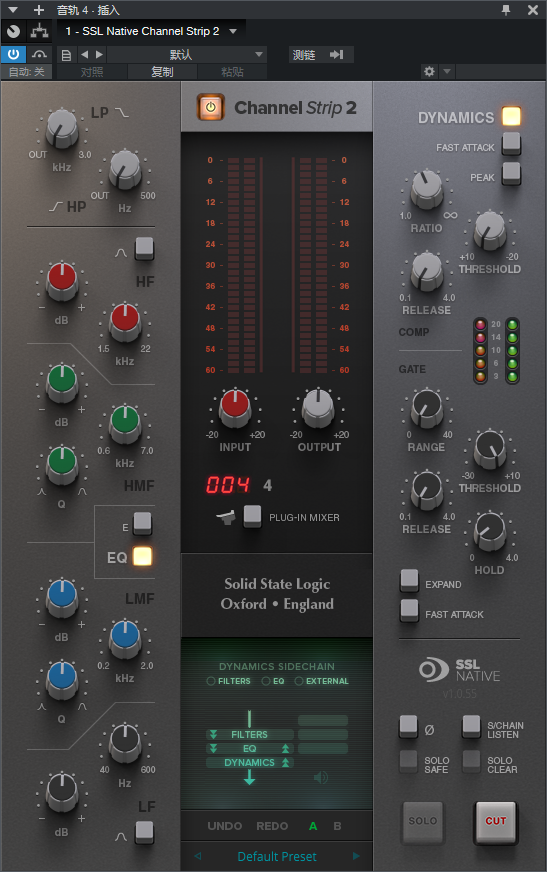The height and width of the screenshot is (872, 547).
Task: Toggle S/CHAIN LISTEN switch
Action: coord(471,726)
